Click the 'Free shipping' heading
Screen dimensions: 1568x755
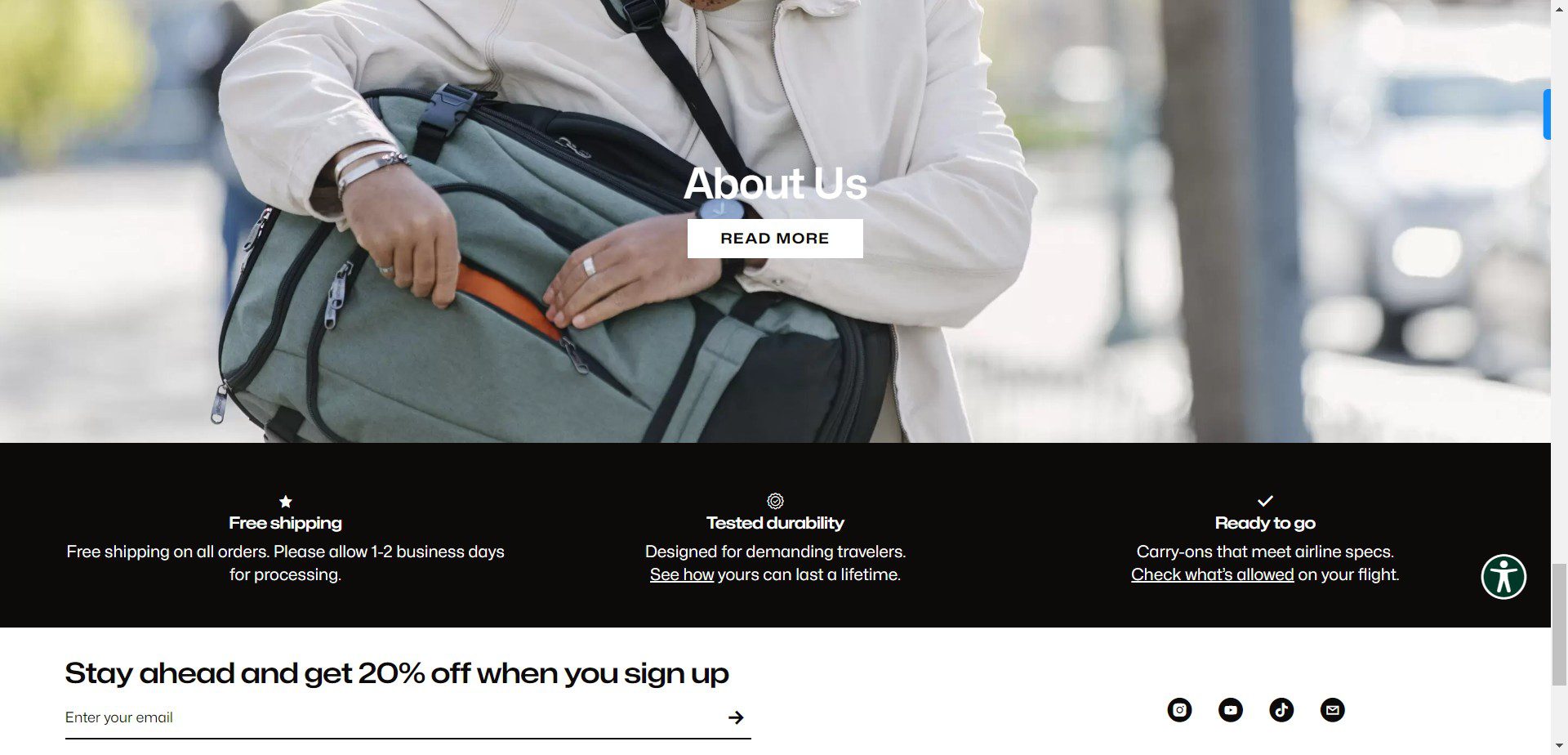click(285, 523)
